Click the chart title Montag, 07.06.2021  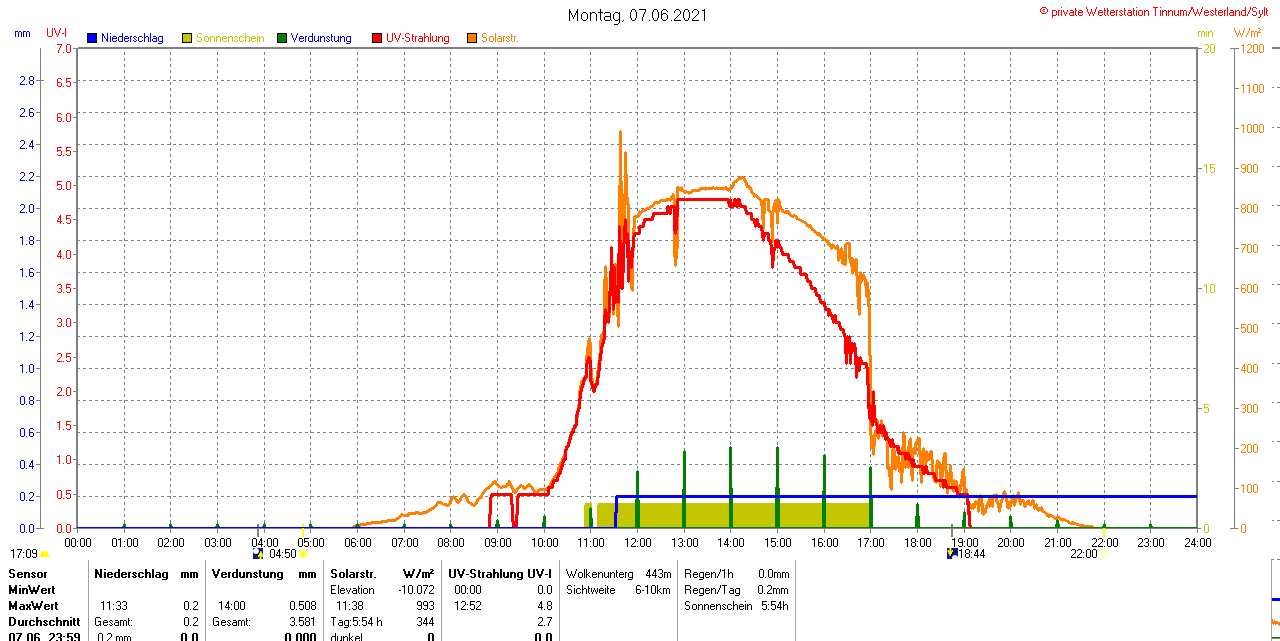(637, 15)
